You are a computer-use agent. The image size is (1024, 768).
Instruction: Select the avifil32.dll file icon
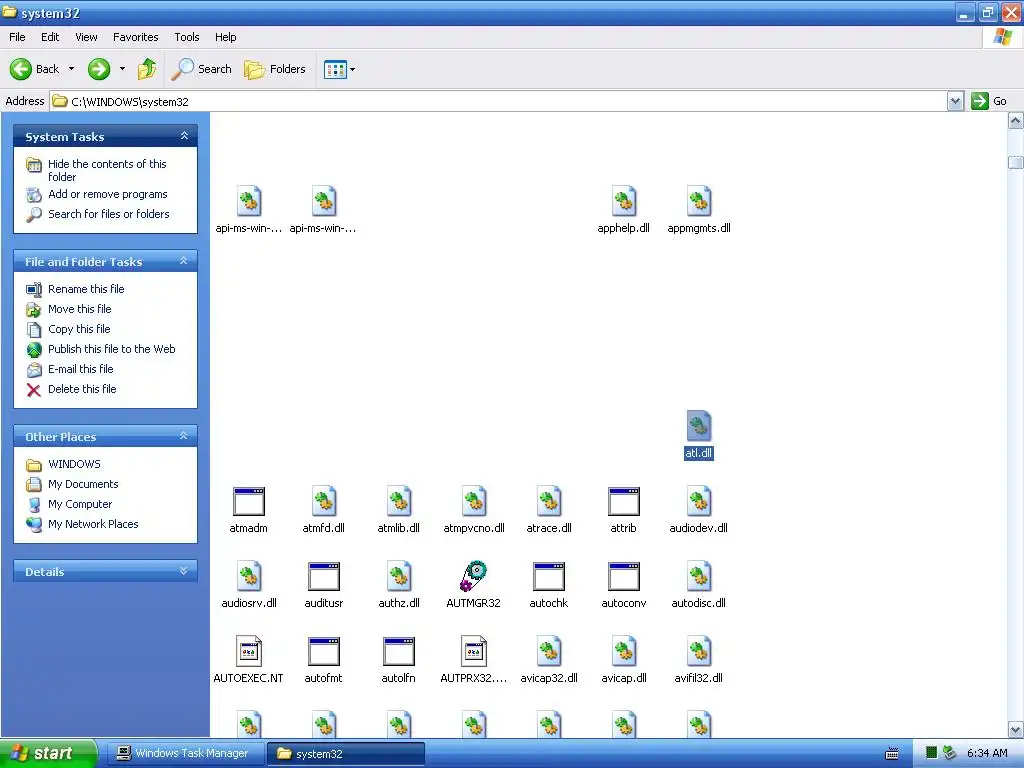click(698, 651)
